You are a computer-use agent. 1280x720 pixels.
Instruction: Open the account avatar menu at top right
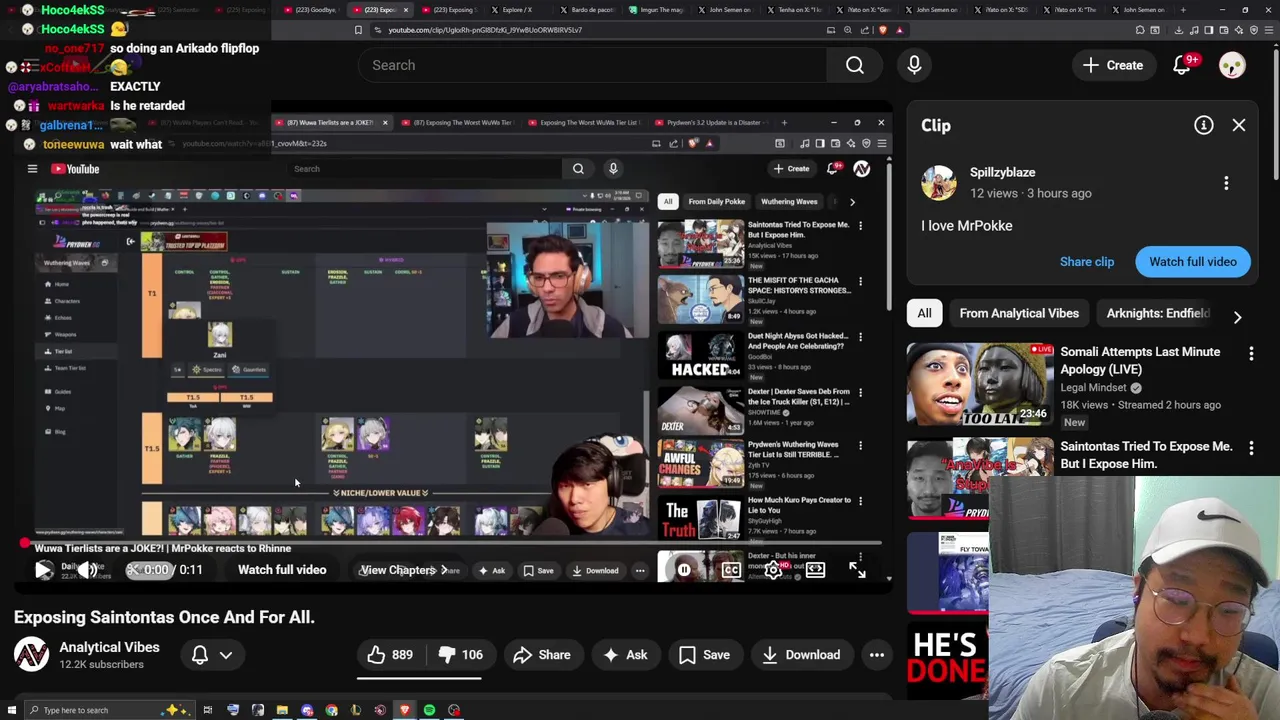[x=1232, y=65]
